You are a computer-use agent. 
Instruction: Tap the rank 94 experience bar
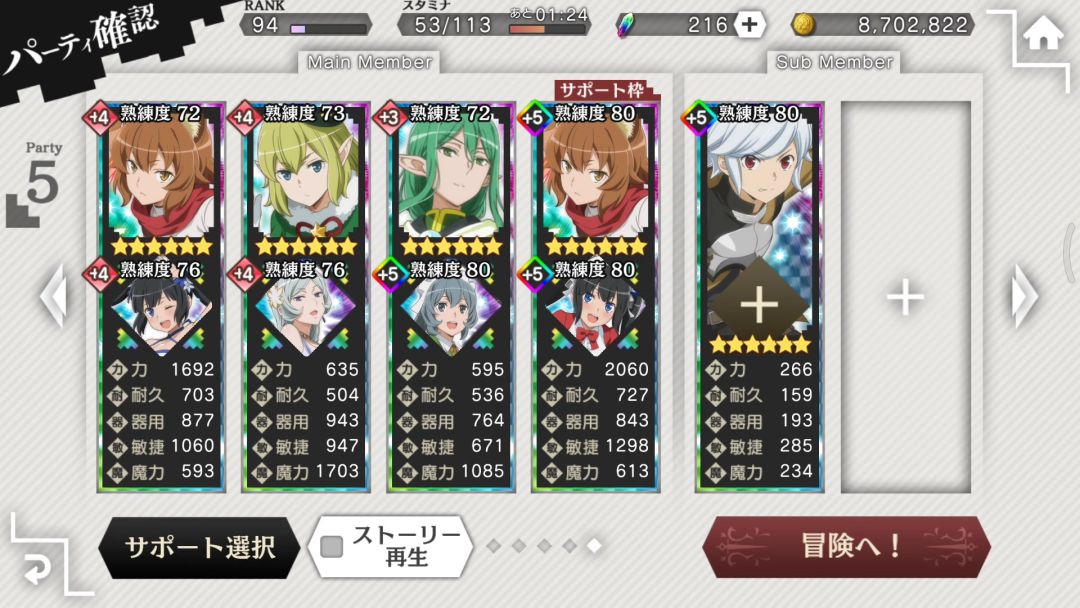pyautogui.click(x=329, y=30)
